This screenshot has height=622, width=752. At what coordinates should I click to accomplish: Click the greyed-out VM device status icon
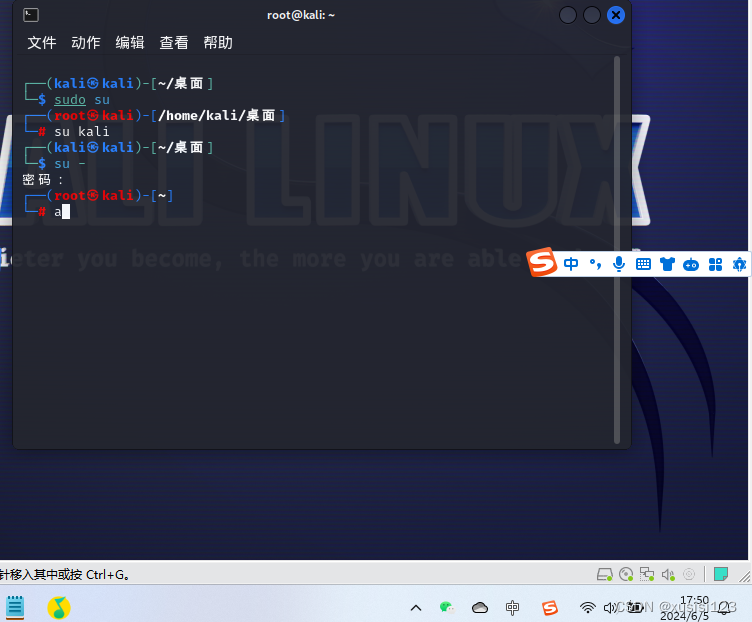click(689, 574)
